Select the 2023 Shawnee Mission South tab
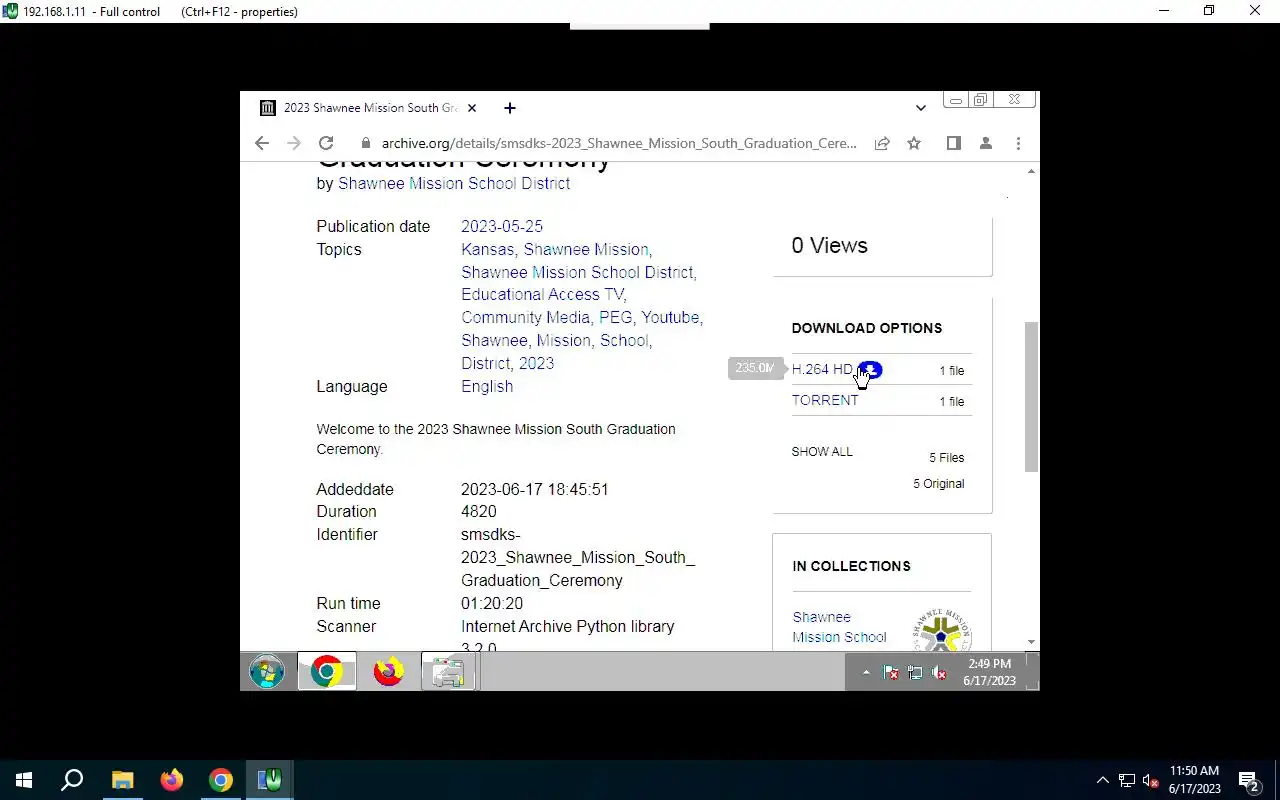This screenshot has width=1280, height=800. [x=368, y=108]
